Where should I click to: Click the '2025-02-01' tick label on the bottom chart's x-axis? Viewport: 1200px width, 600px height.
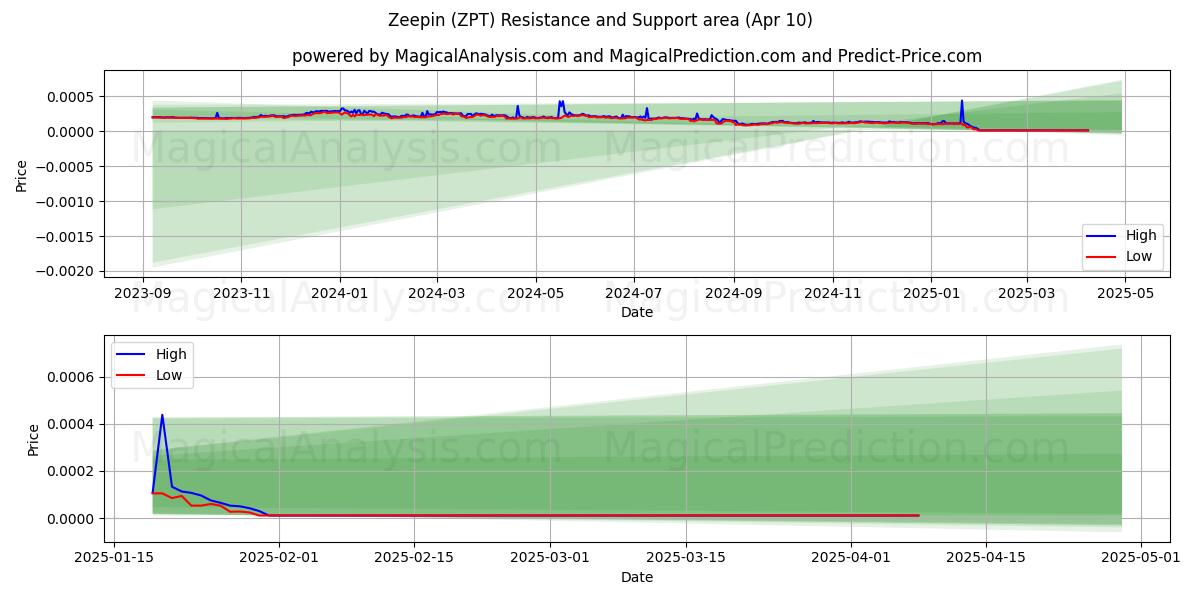pyautogui.click(x=279, y=559)
